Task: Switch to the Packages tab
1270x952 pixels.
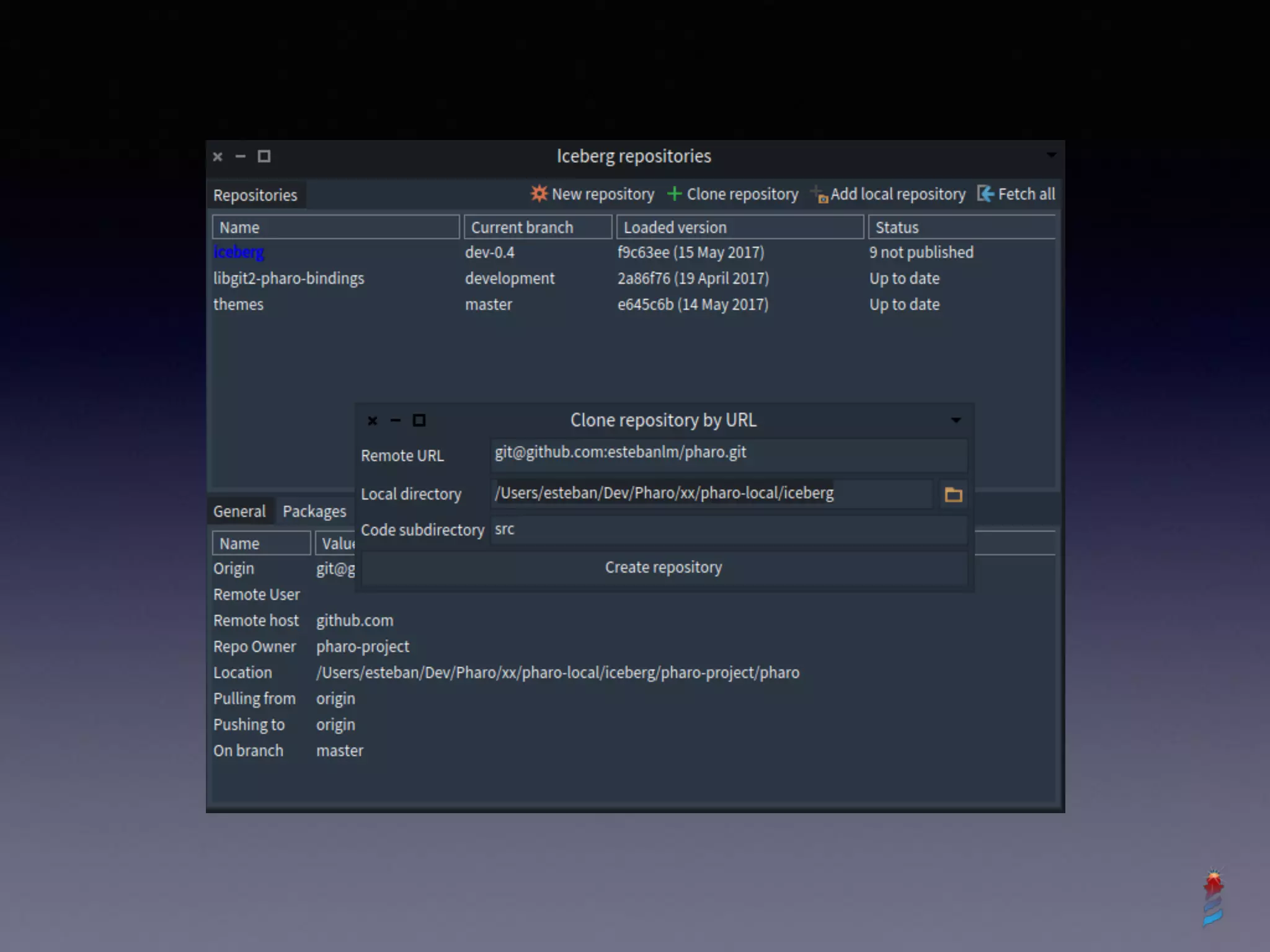Action: point(314,511)
